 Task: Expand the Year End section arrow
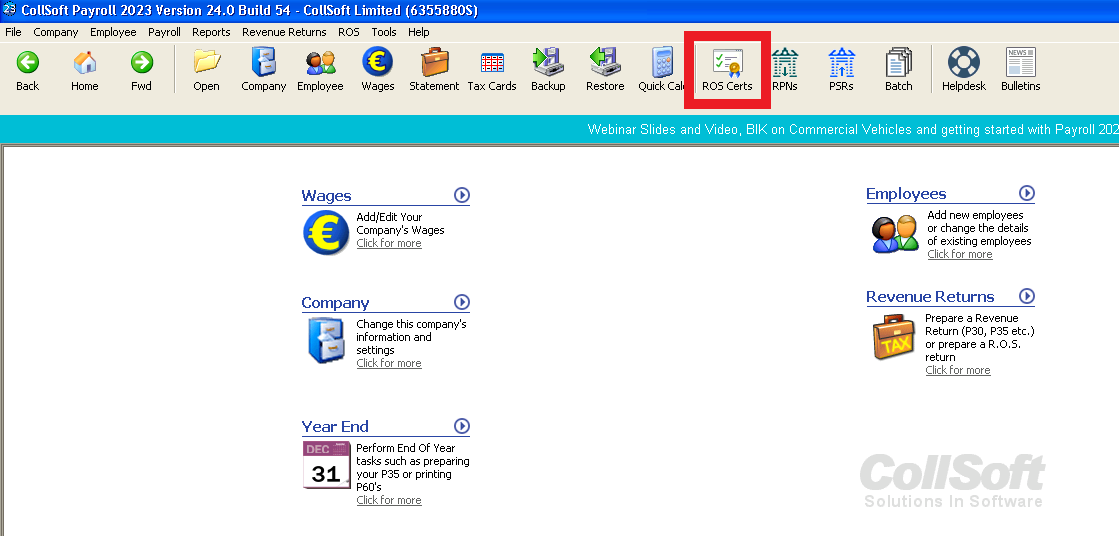click(x=461, y=426)
